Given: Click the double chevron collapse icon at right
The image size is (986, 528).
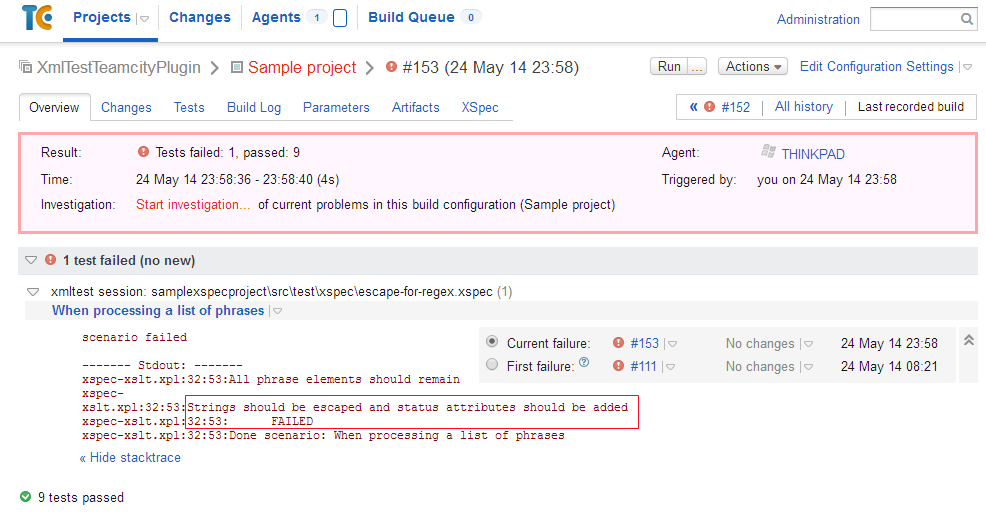Looking at the screenshot, I should tap(969, 340).
